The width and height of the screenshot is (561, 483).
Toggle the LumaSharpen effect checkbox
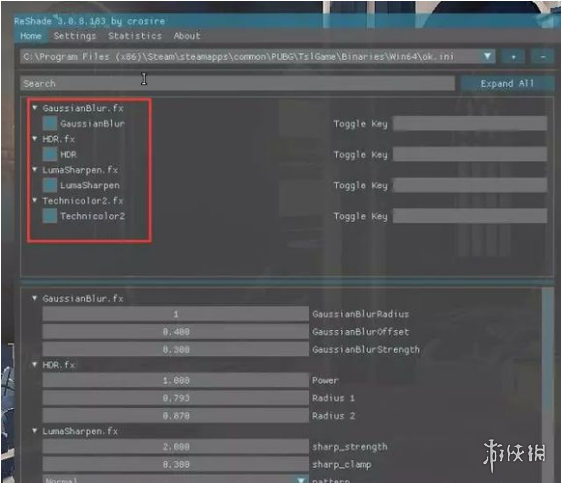click(50, 185)
